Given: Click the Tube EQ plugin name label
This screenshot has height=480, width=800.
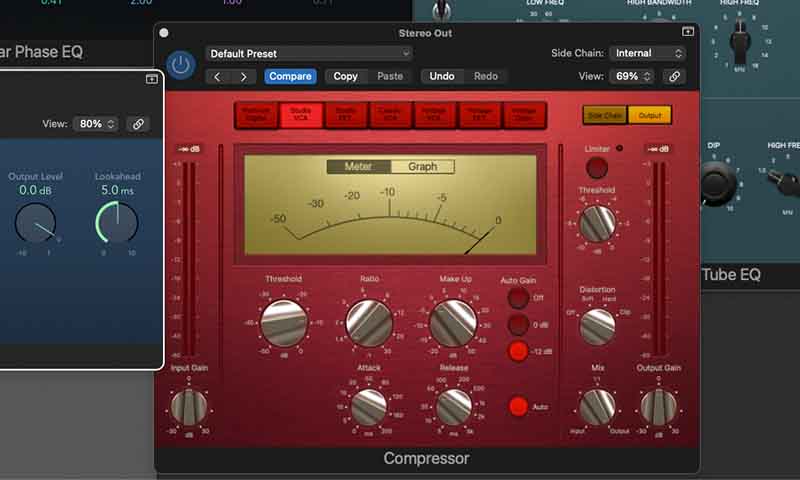Looking at the screenshot, I should point(731,274).
